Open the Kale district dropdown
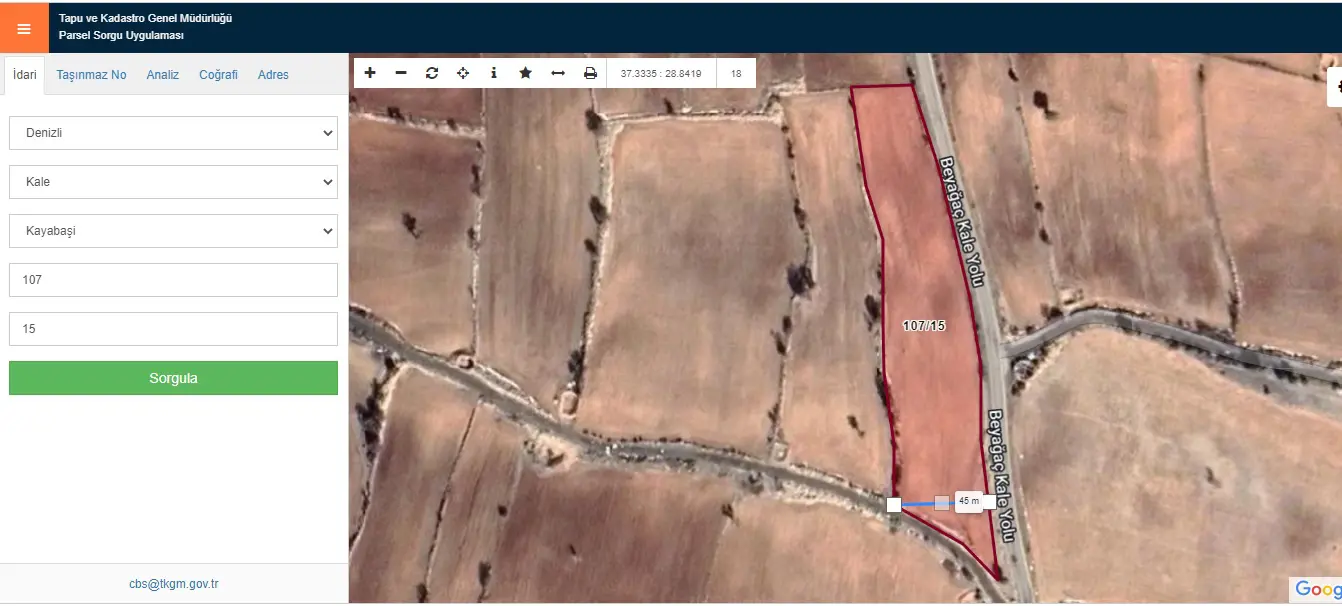Screen dimensions: 1342x606 coord(173,182)
